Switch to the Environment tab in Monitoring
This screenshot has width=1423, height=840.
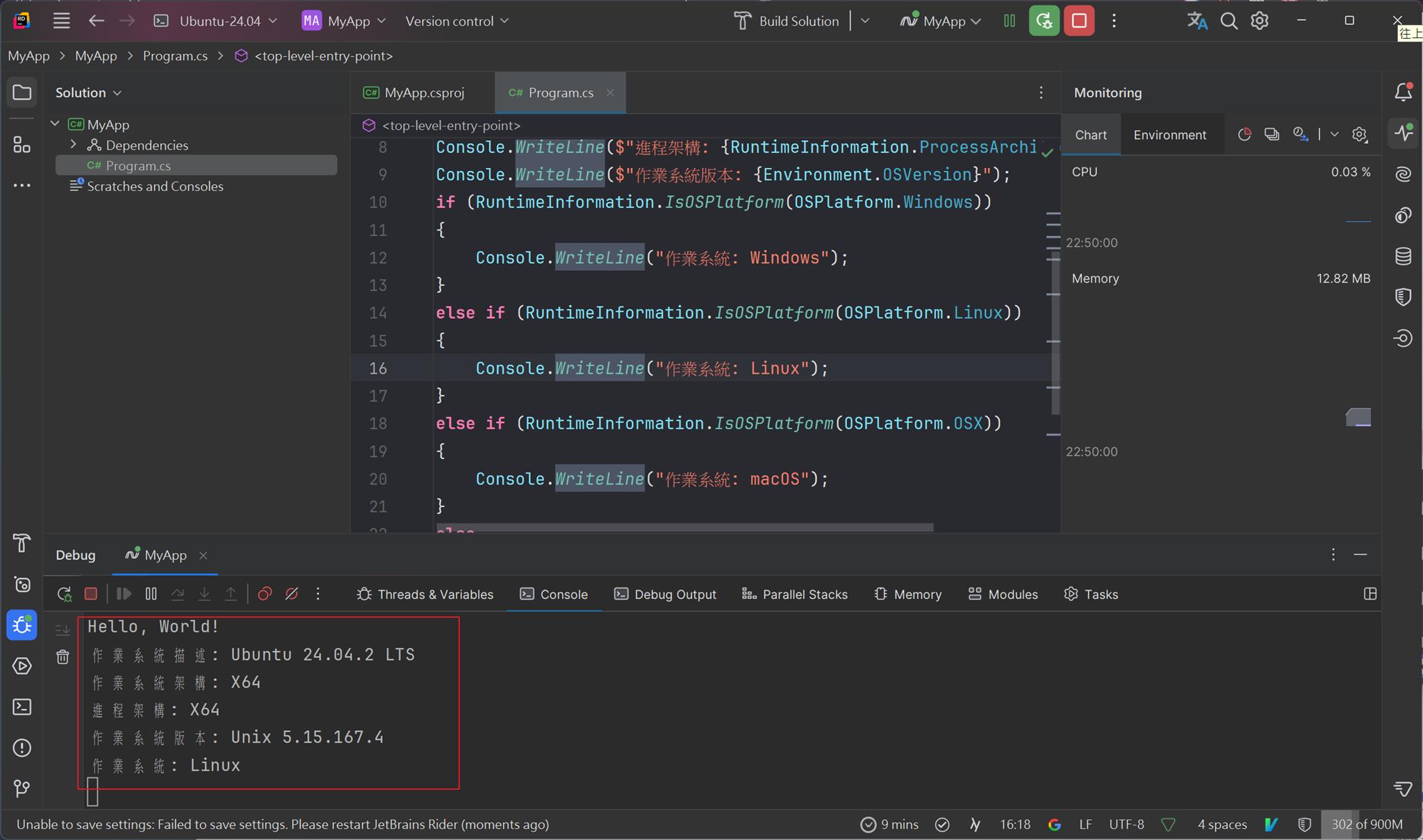(1170, 135)
